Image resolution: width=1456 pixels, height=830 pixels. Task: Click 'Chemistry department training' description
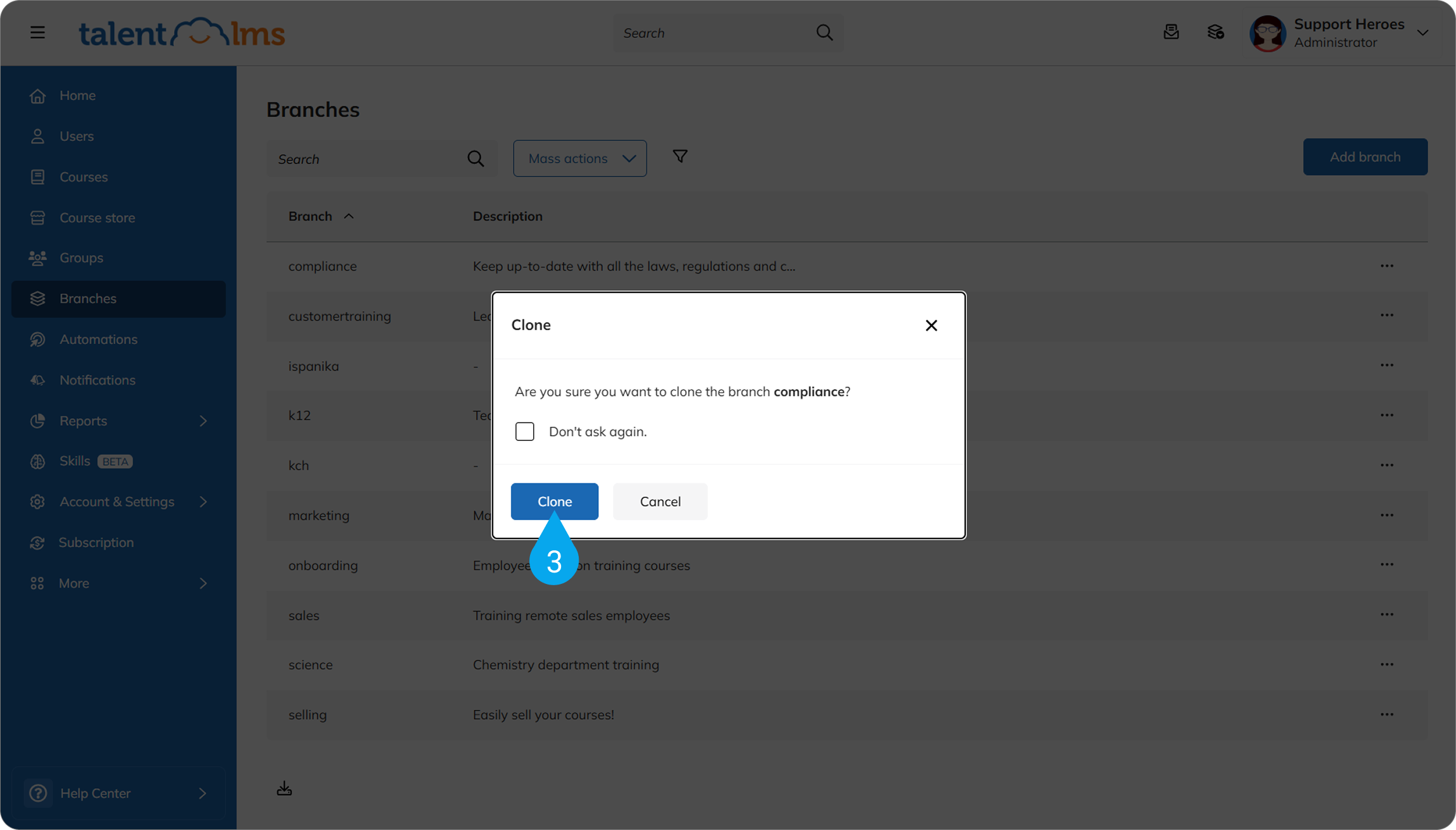tap(565, 665)
